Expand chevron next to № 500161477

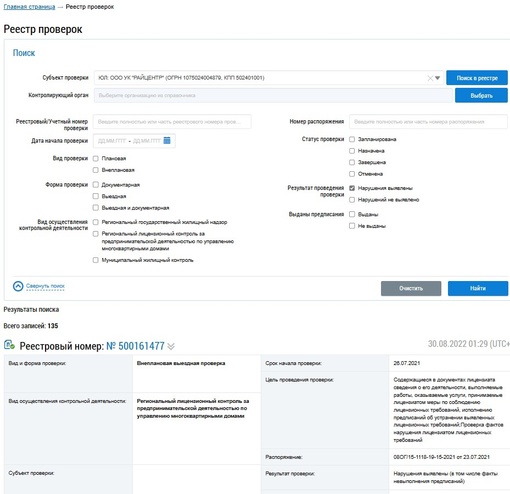171,346
